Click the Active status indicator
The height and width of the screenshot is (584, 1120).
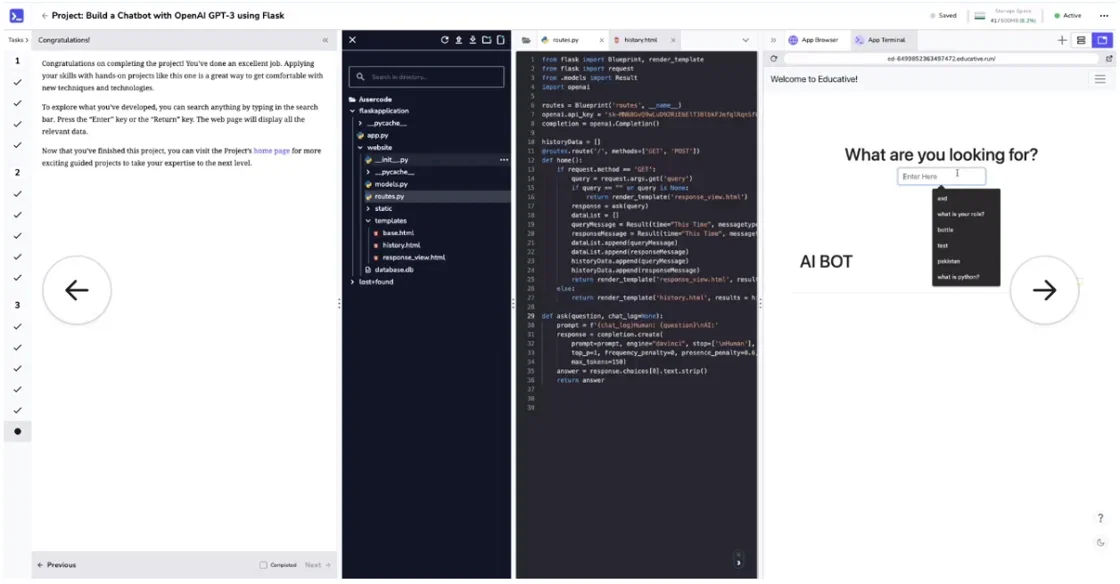point(1068,15)
